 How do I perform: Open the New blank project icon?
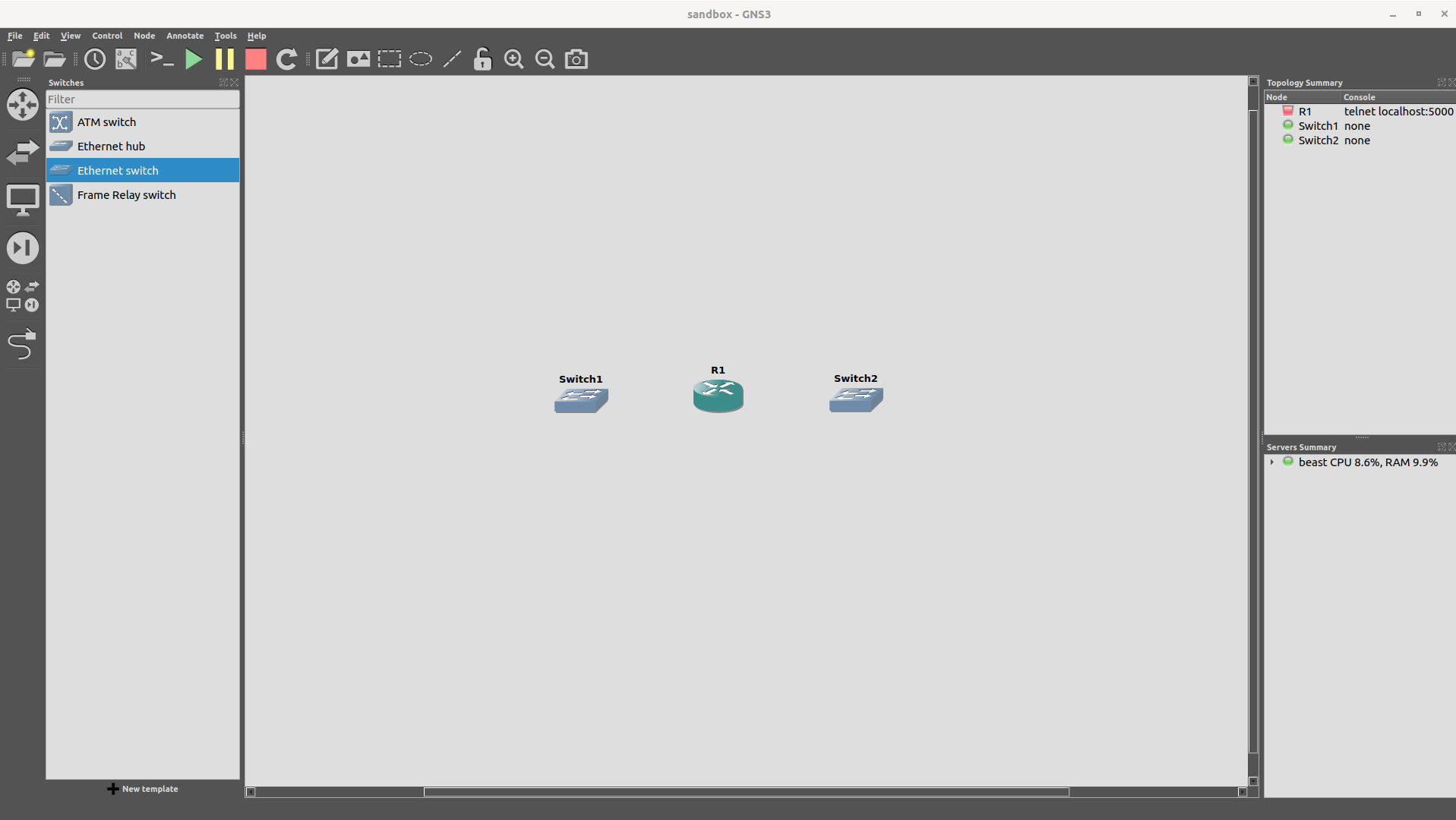pyautogui.click(x=23, y=59)
